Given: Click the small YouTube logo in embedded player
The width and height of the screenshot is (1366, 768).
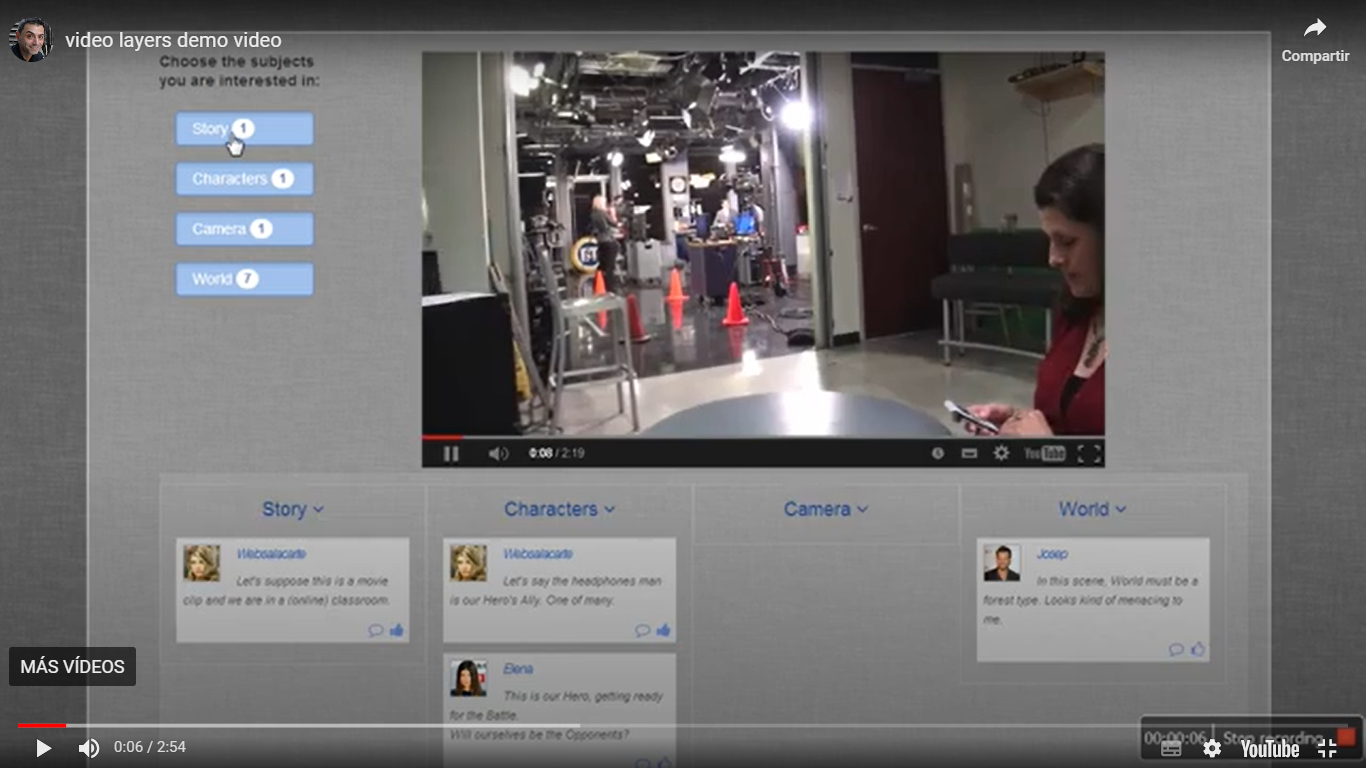Looking at the screenshot, I should pos(1044,454).
